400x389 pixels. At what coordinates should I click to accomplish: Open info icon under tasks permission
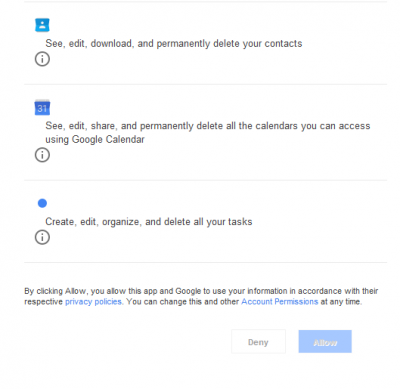[x=42, y=237]
